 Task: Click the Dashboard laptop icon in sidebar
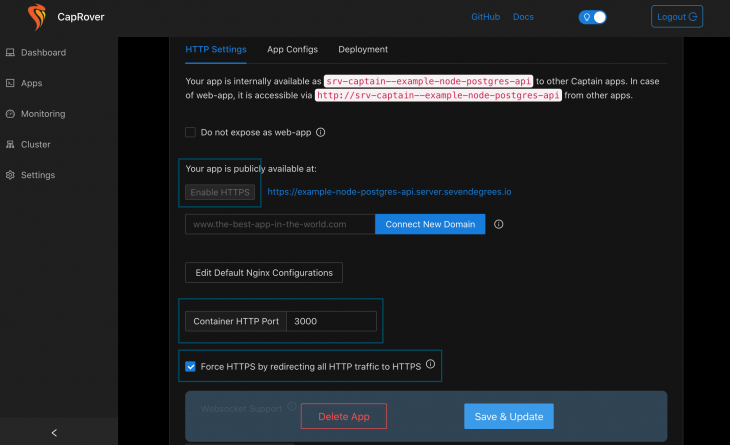tap(10, 53)
